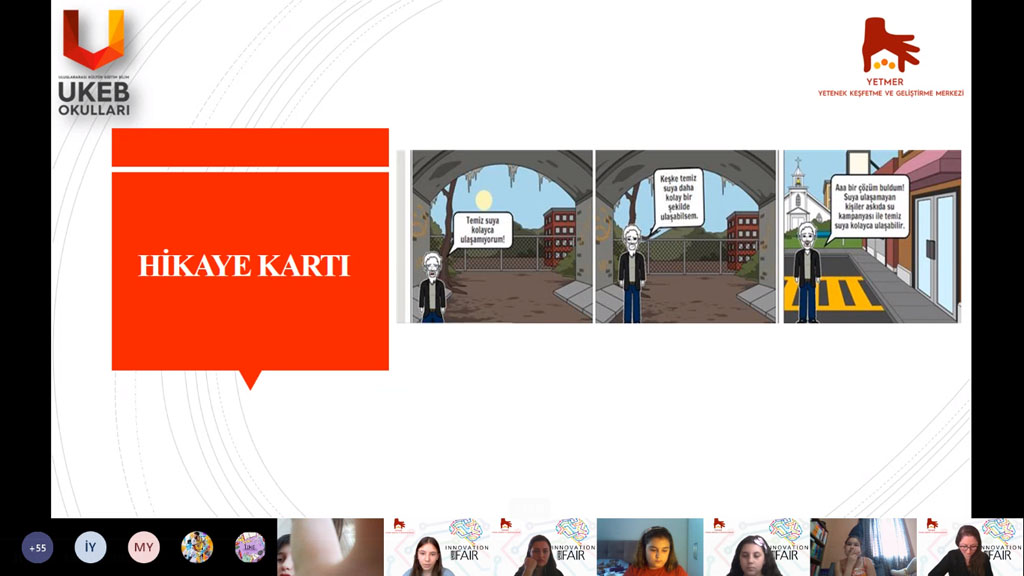Select the MY participant avatar
This screenshot has height=576, width=1024.
pyautogui.click(x=144, y=547)
